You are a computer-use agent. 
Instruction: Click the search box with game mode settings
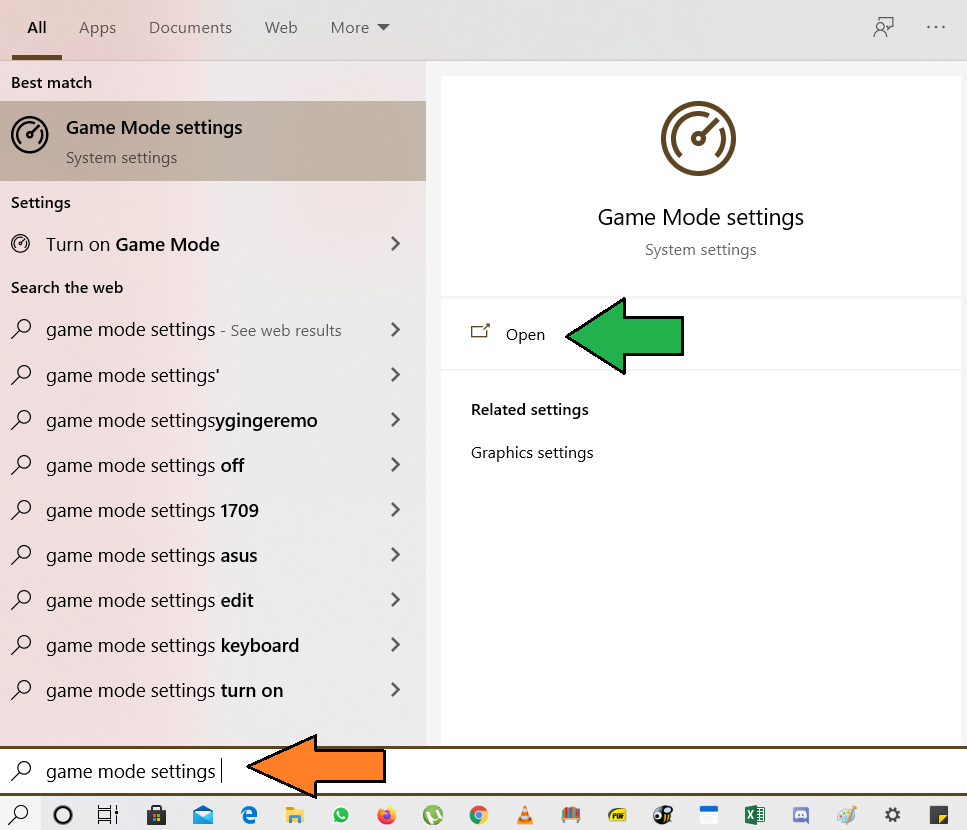tap(484, 771)
